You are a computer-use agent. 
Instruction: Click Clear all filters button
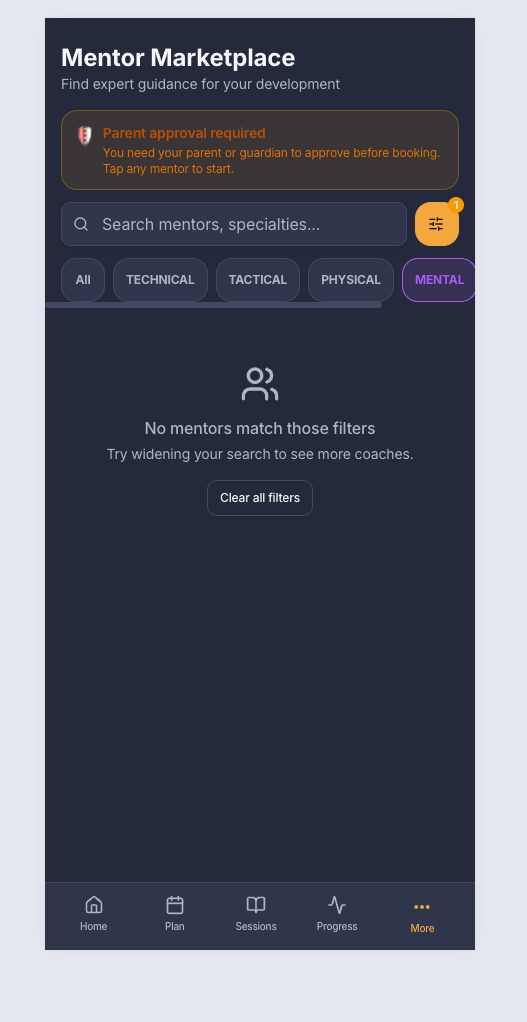coord(260,498)
